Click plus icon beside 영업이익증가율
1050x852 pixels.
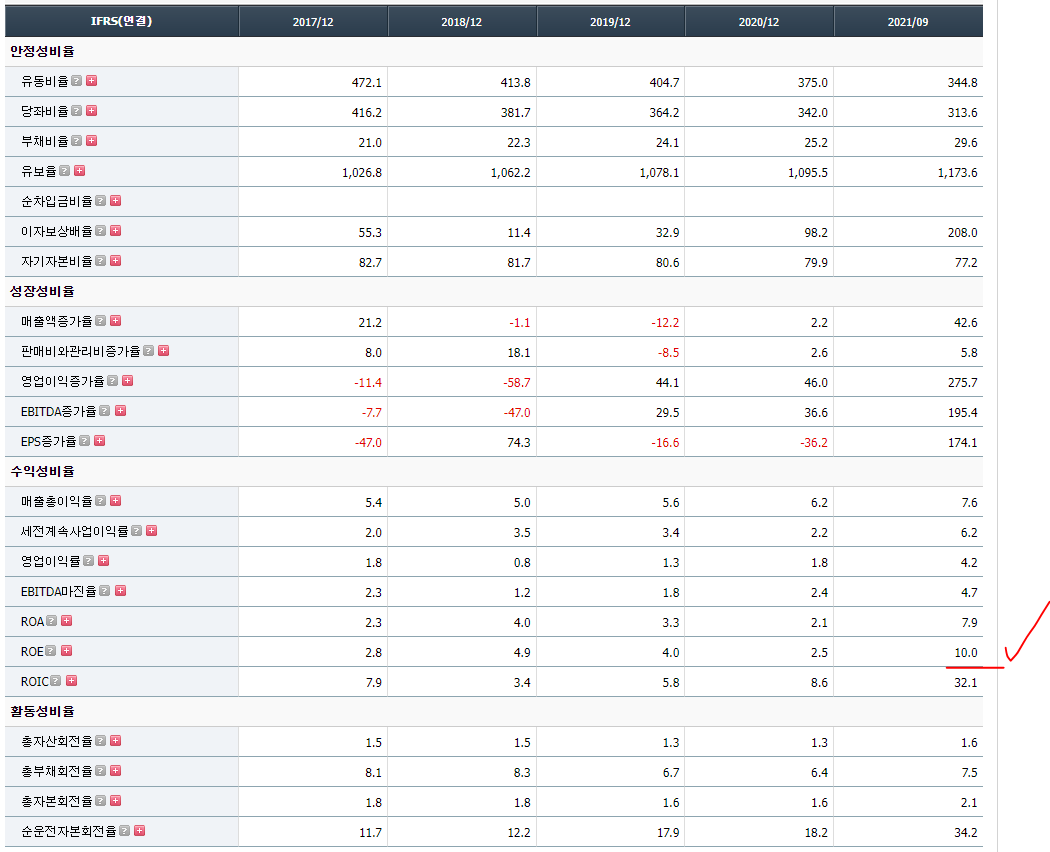click(x=128, y=380)
